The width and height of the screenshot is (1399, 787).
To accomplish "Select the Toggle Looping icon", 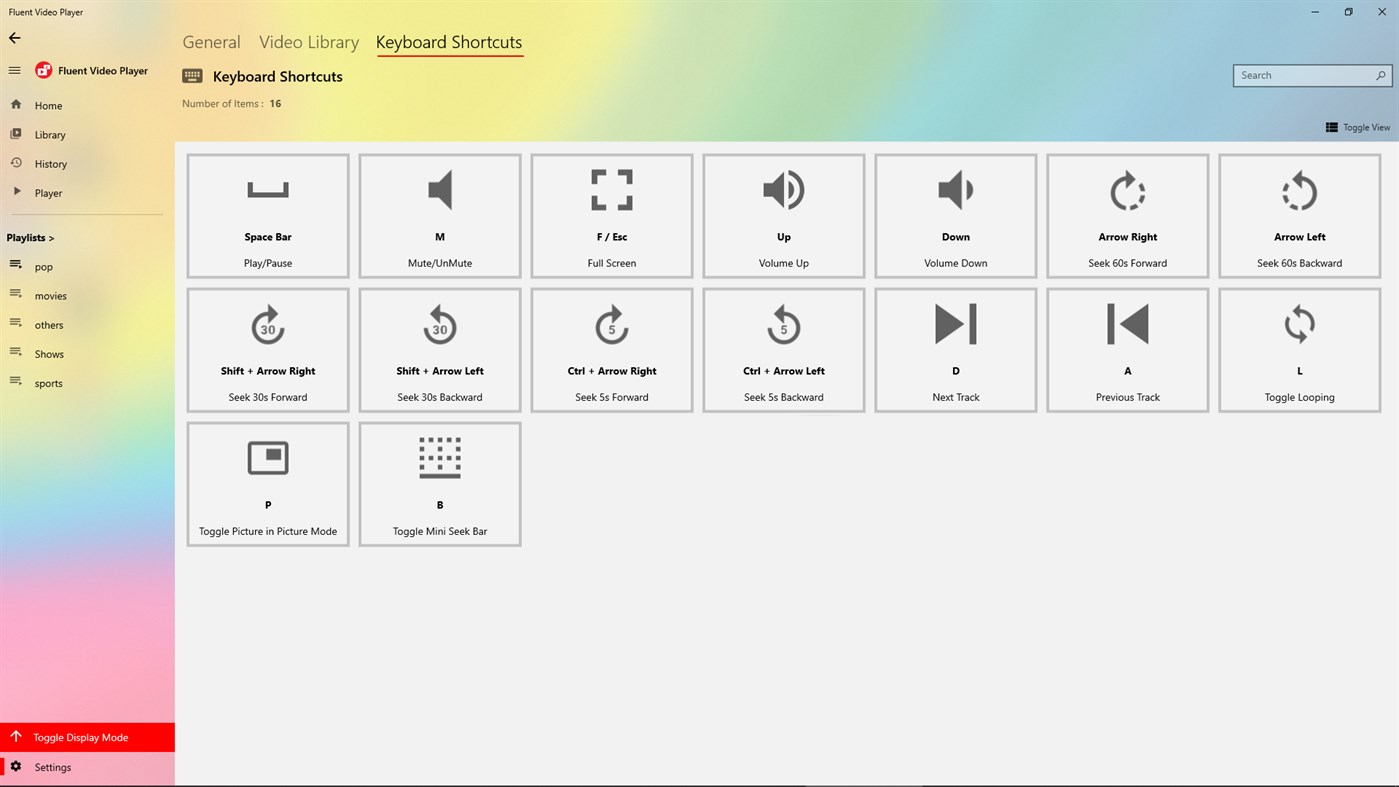I will pyautogui.click(x=1299, y=323).
